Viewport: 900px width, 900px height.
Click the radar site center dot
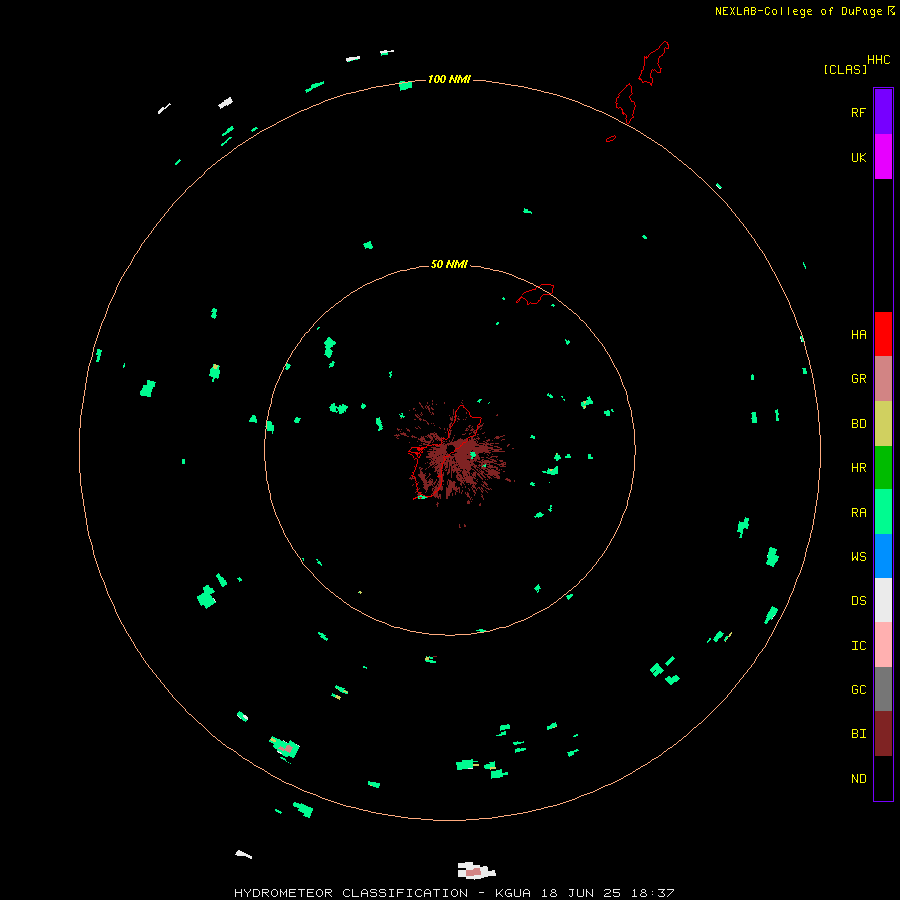[x=451, y=448]
